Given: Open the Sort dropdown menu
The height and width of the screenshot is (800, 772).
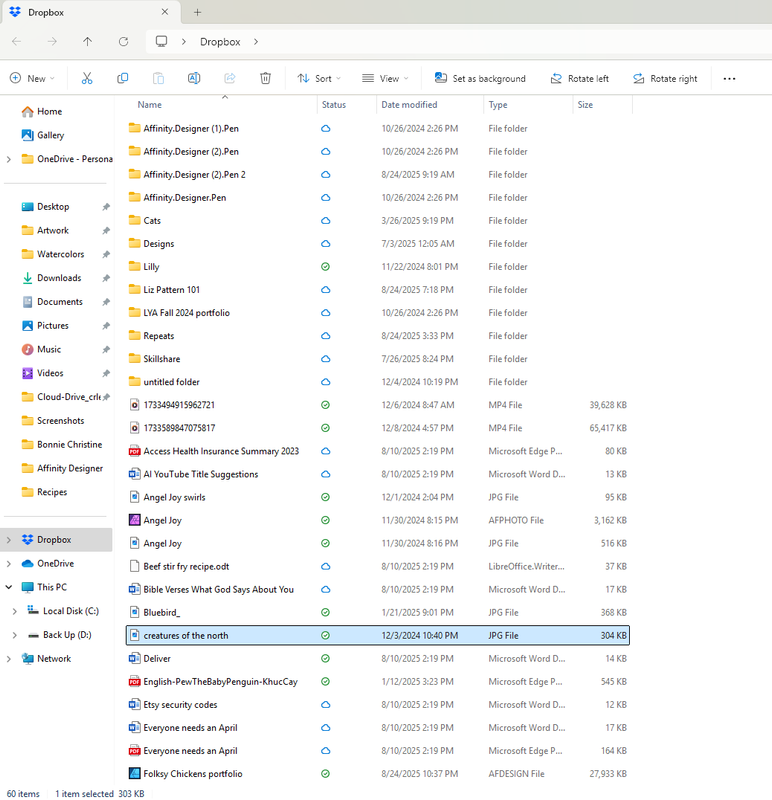Looking at the screenshot, I should (319, 78).
